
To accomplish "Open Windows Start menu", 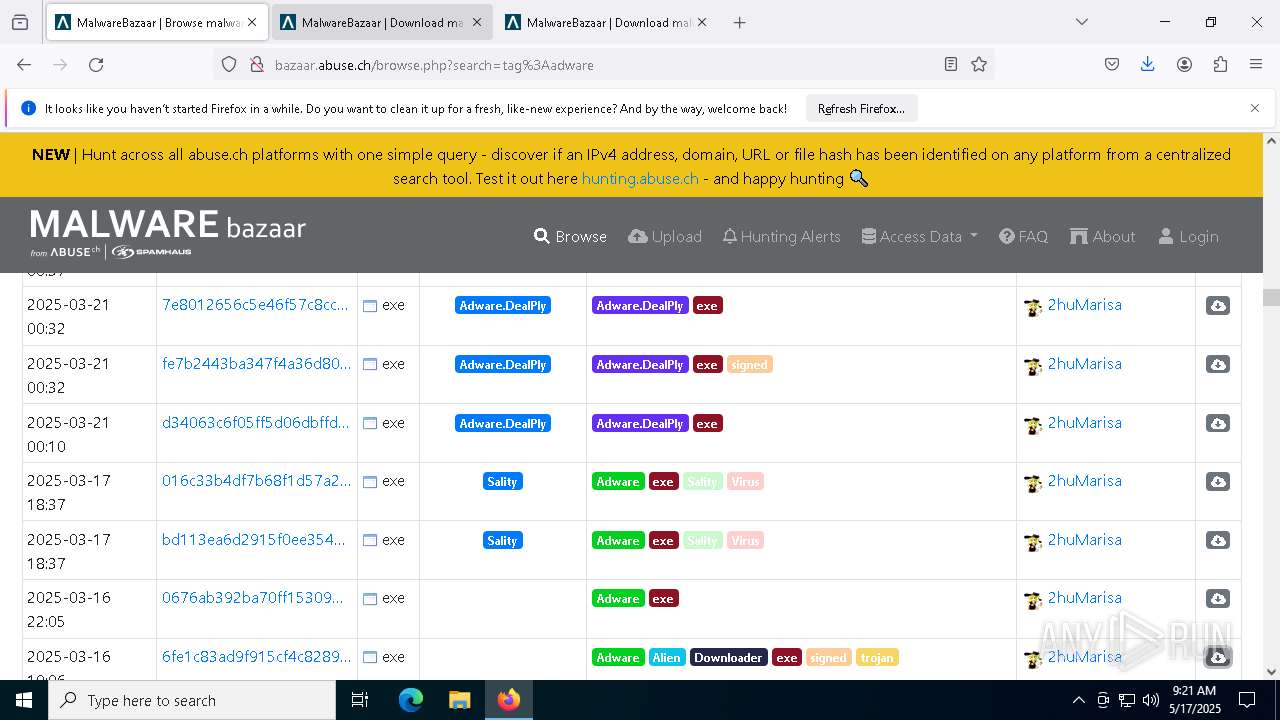I will tap(24, 700).
